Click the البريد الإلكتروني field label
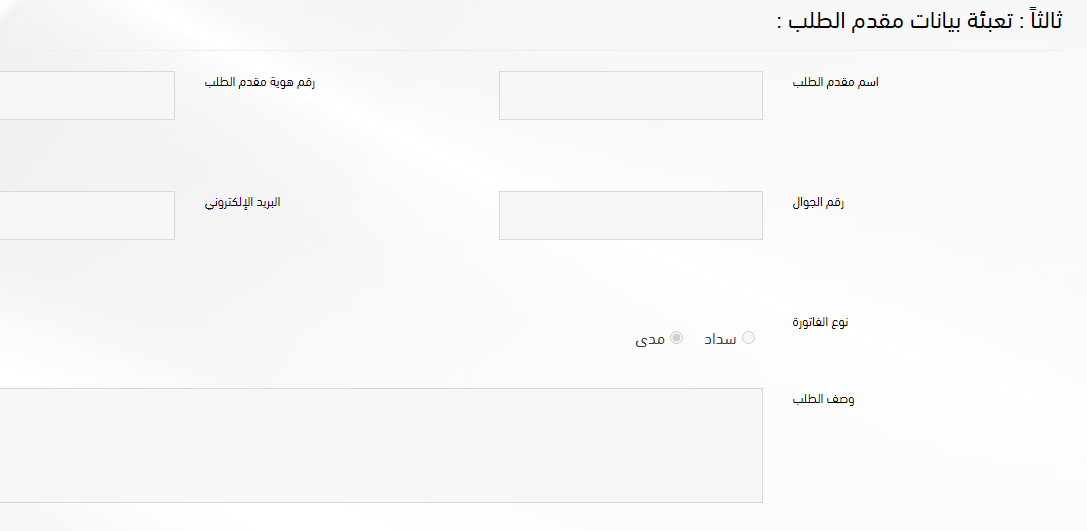Viewport: 1087px width, 531px height. click(x=242, y=202)
